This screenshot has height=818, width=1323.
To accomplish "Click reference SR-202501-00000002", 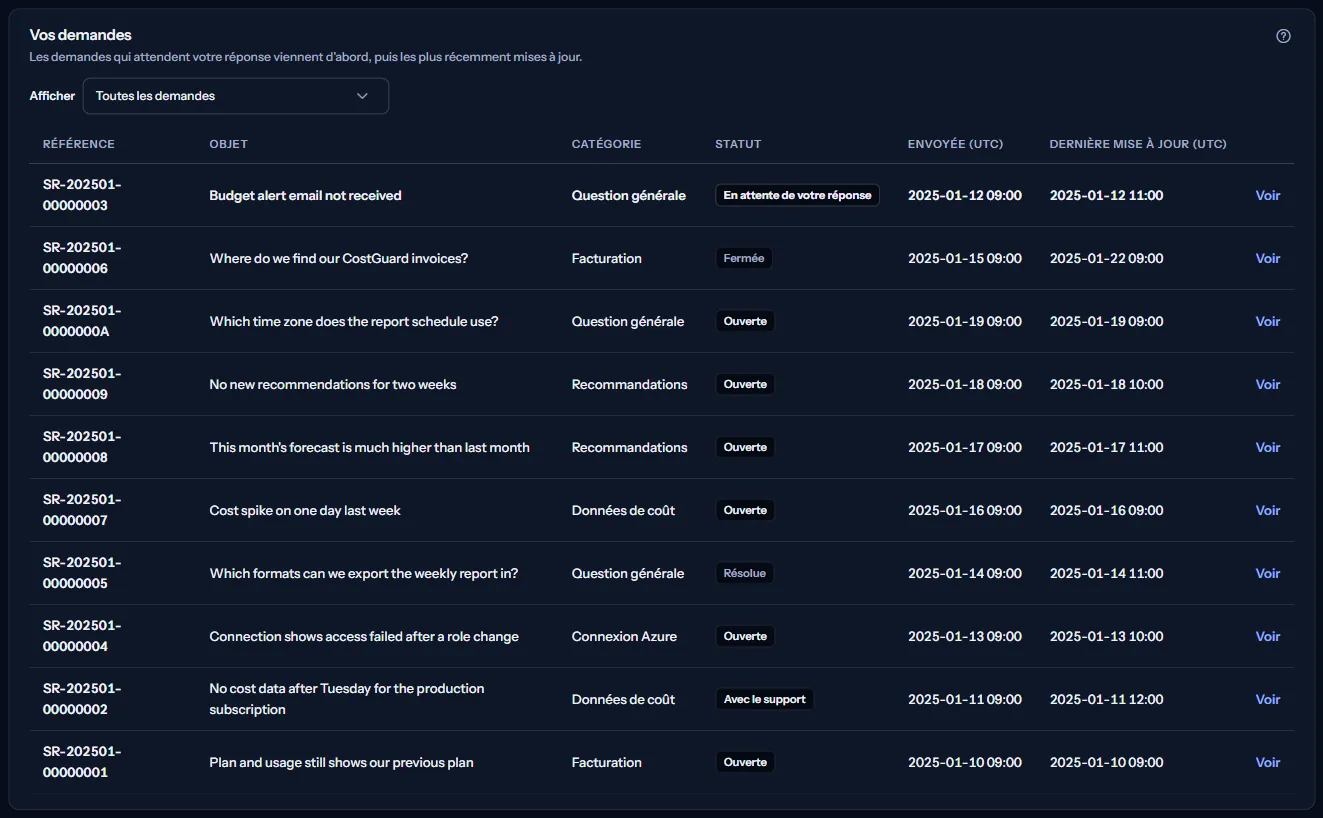I will 82,699.
